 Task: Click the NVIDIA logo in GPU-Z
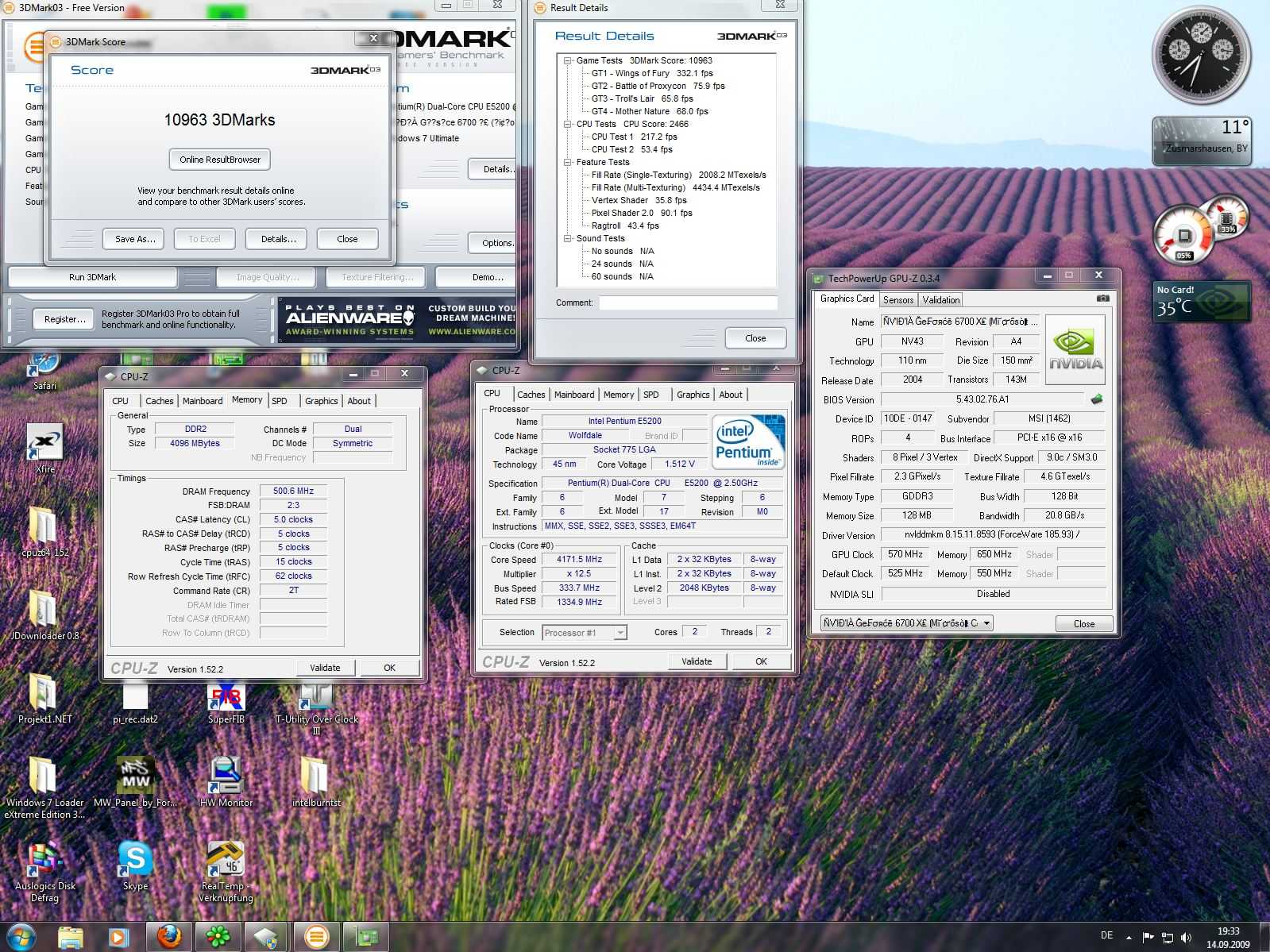[1075, 349]
